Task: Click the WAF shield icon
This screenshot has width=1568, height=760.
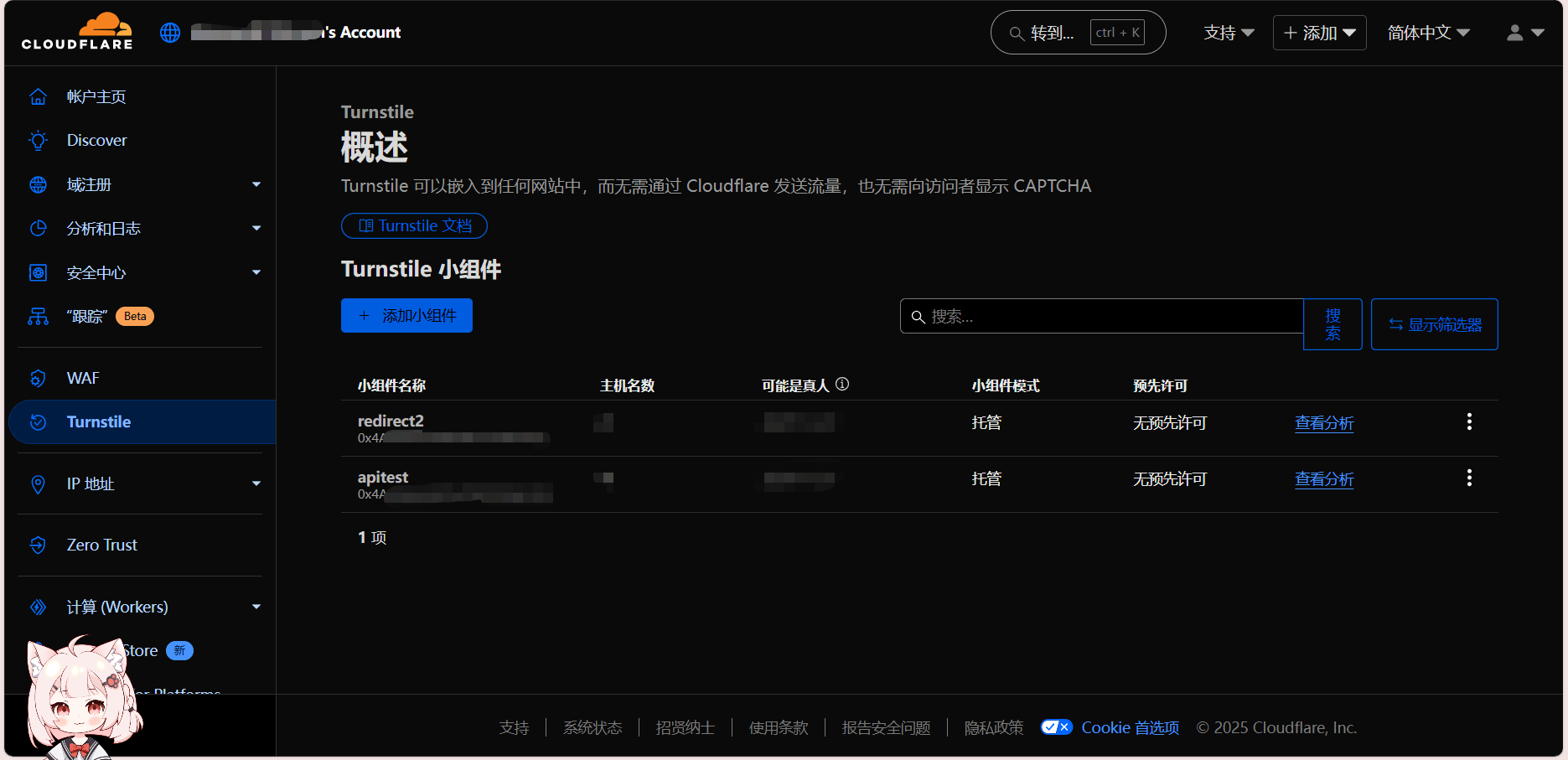Action: pos(39,378)
